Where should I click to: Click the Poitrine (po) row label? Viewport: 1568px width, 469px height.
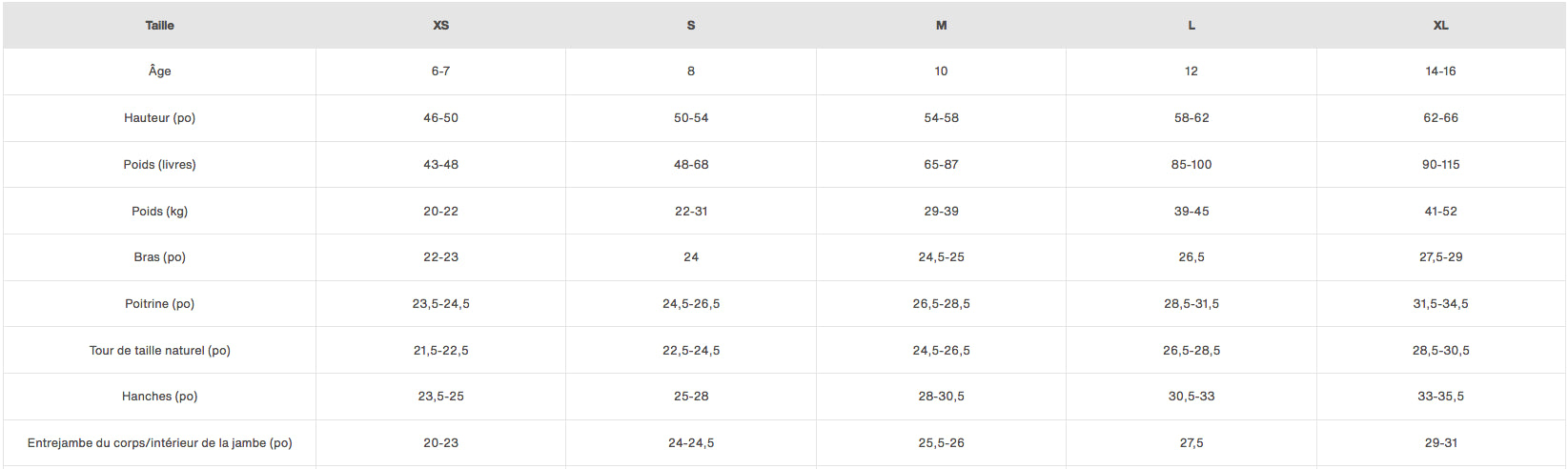[159, 304]
